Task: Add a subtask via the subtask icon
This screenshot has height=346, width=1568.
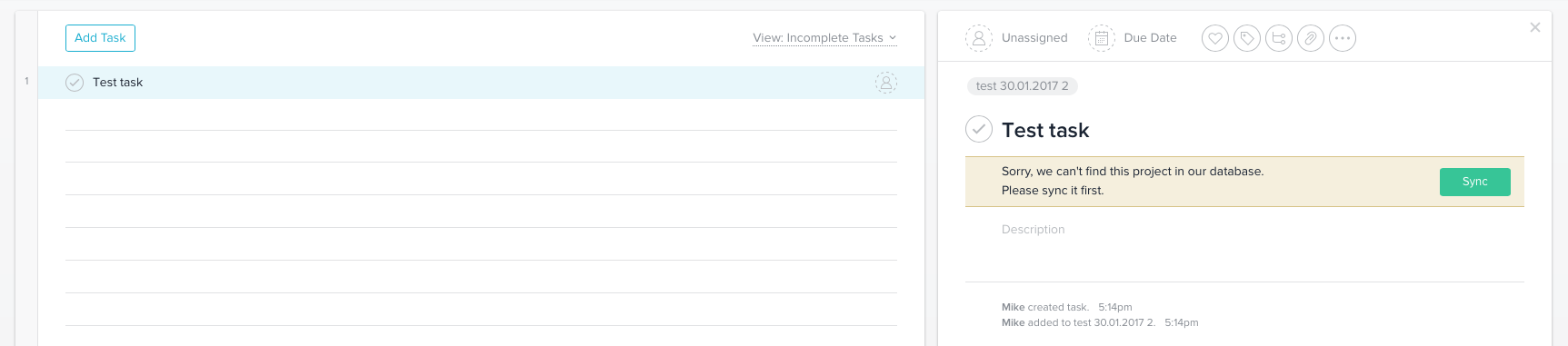Action: [x=1279, y=38]
